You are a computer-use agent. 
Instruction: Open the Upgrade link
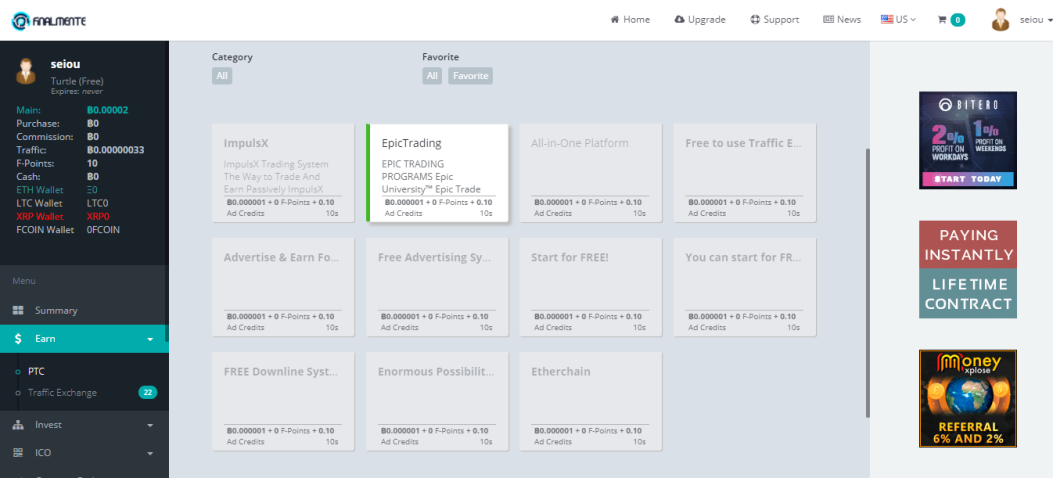700,20
